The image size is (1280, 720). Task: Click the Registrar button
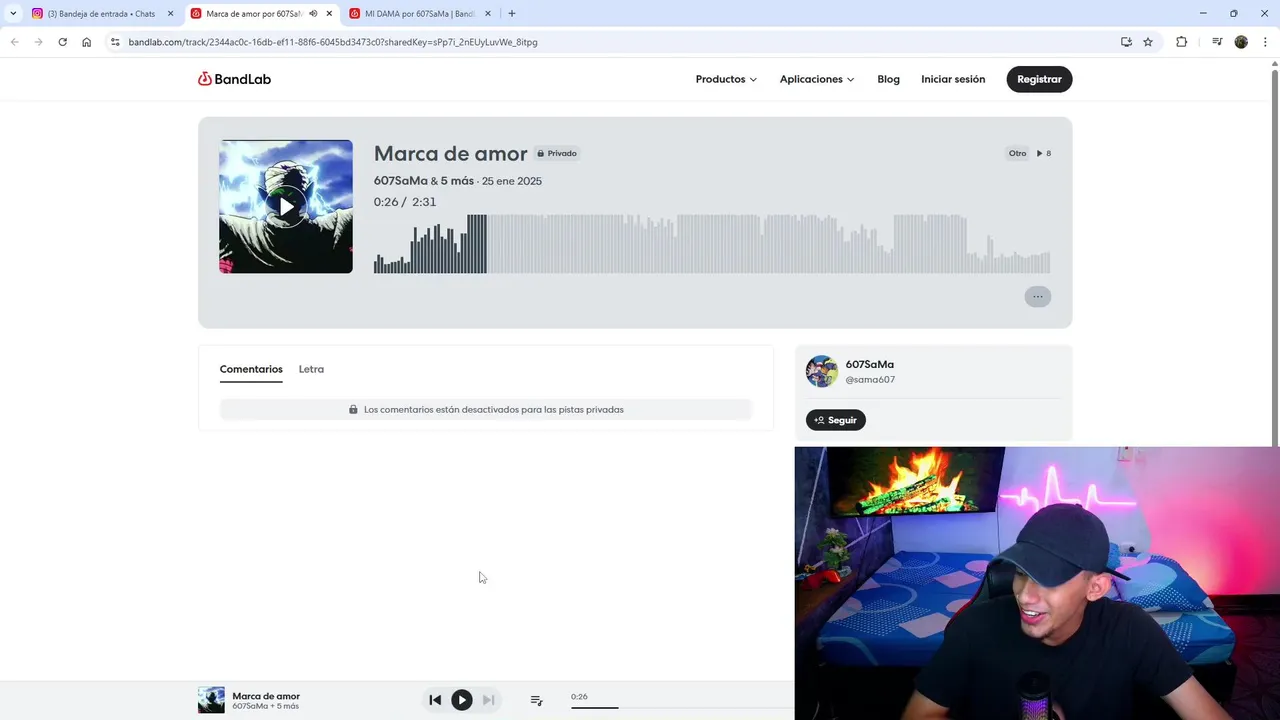(x=1039, y=79)
